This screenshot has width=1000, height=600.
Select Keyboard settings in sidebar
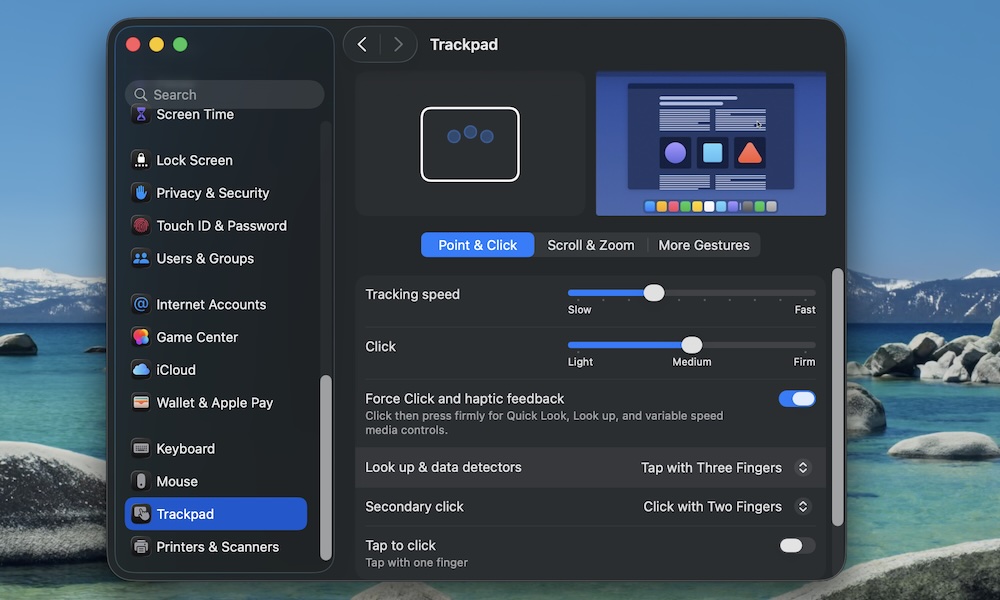pyautogui.click(x=186, y=448)
